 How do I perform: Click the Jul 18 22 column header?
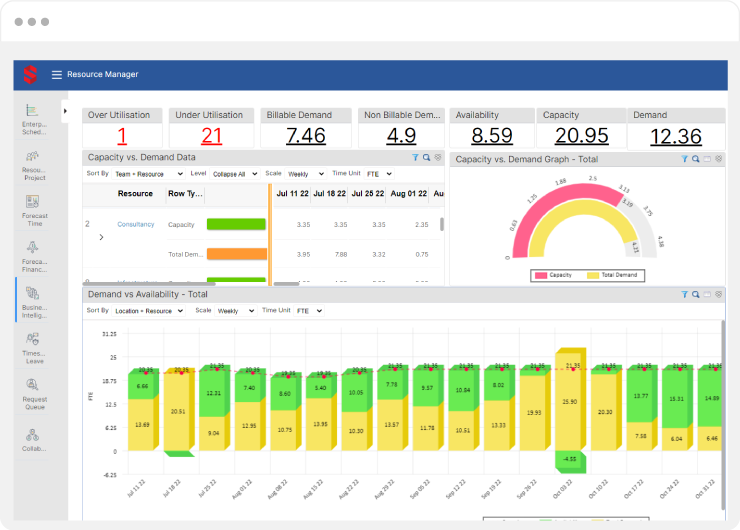(329, 194)
